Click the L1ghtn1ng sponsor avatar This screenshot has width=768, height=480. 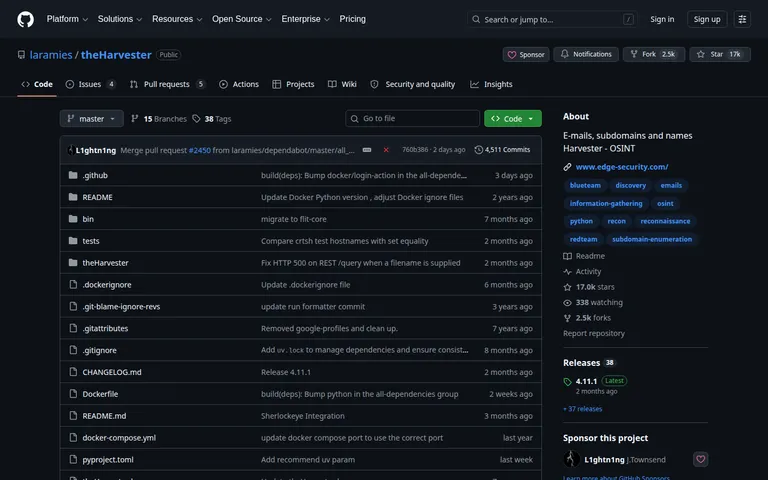click(571, 459)
